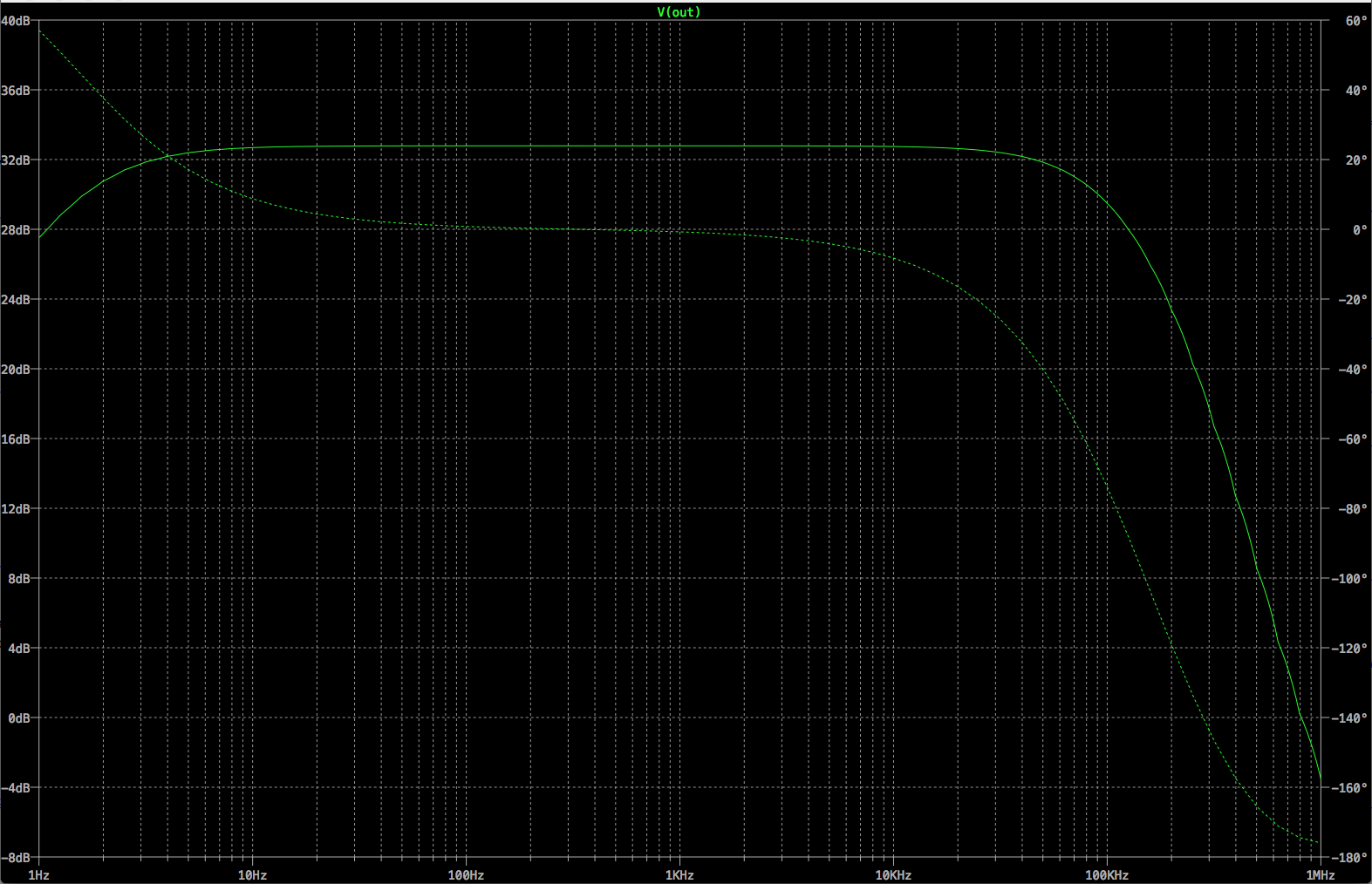Click the -180° phase axis label
The height and width of the screenshot is (884, 1372).
pyautogui.click(x=1350, y=858)
